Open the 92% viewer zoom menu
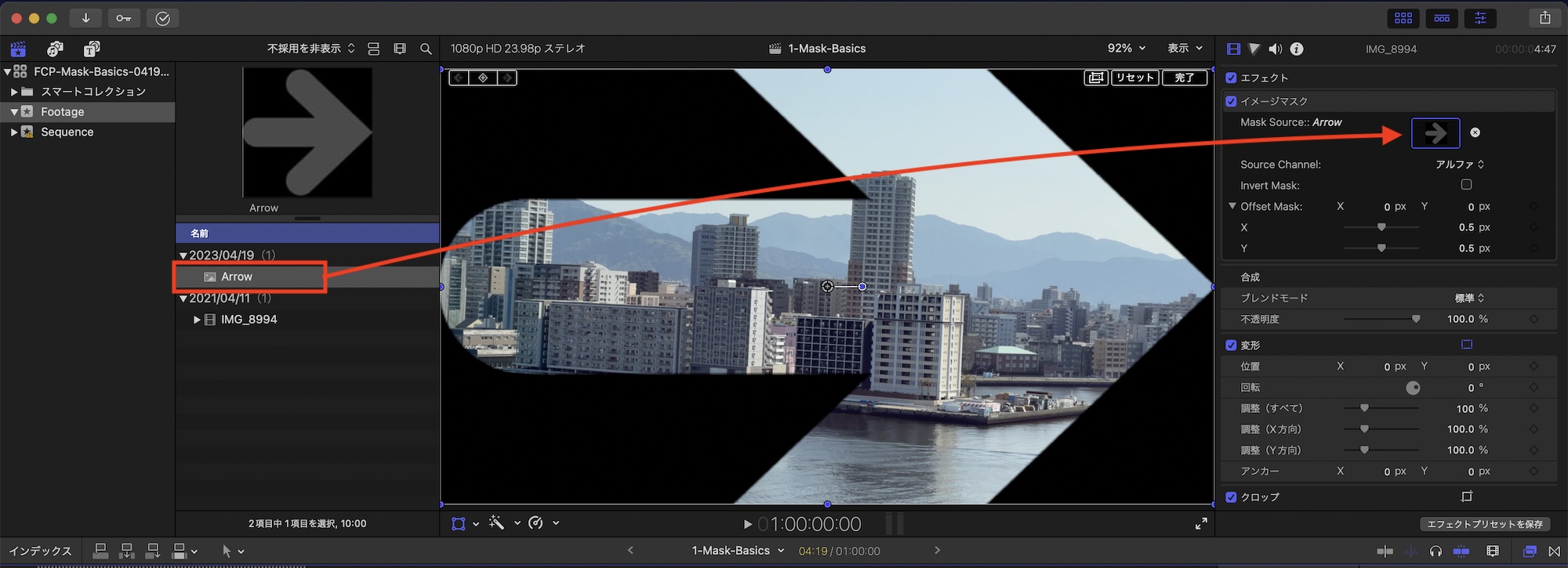The image size is (1568, 568). 1126,49
